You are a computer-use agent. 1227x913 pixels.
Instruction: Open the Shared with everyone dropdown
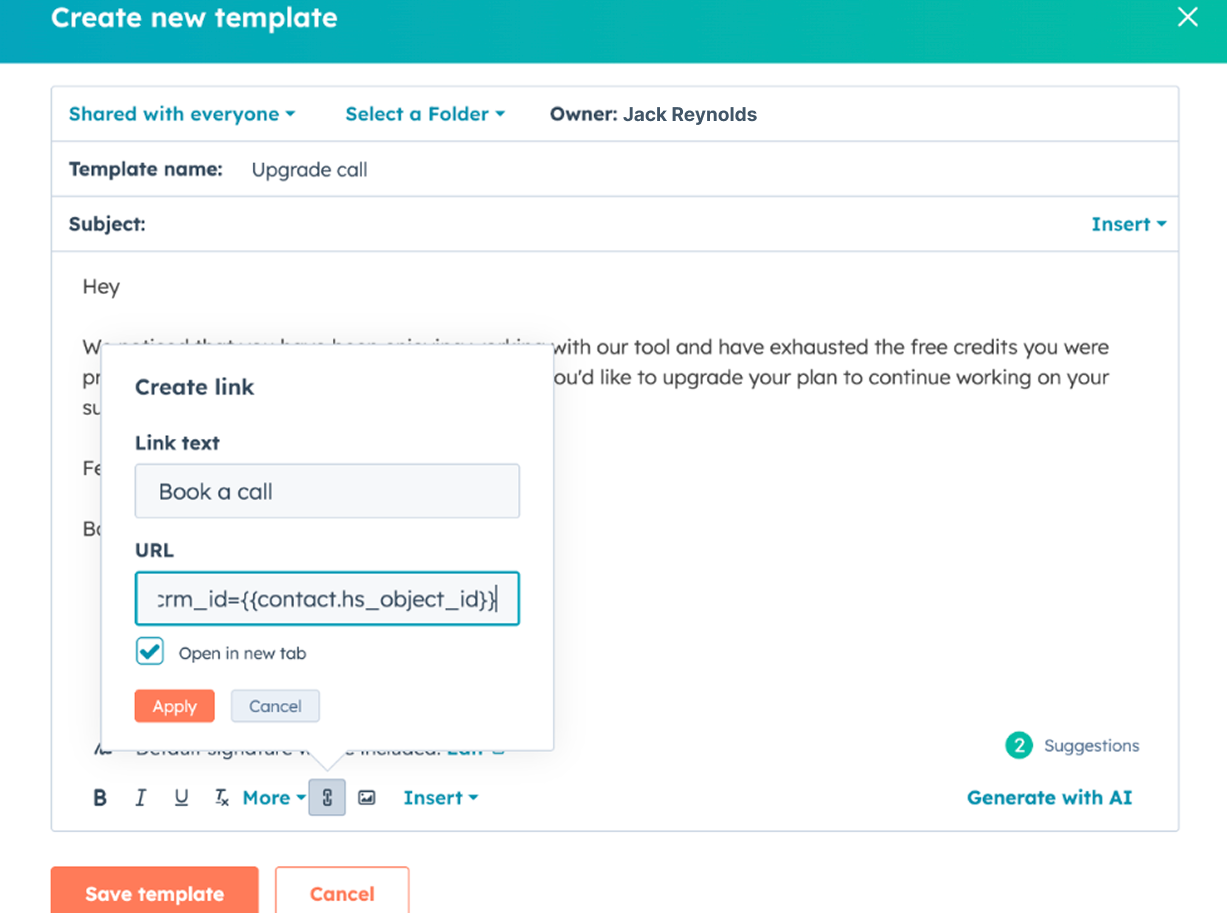click(182, 113)
